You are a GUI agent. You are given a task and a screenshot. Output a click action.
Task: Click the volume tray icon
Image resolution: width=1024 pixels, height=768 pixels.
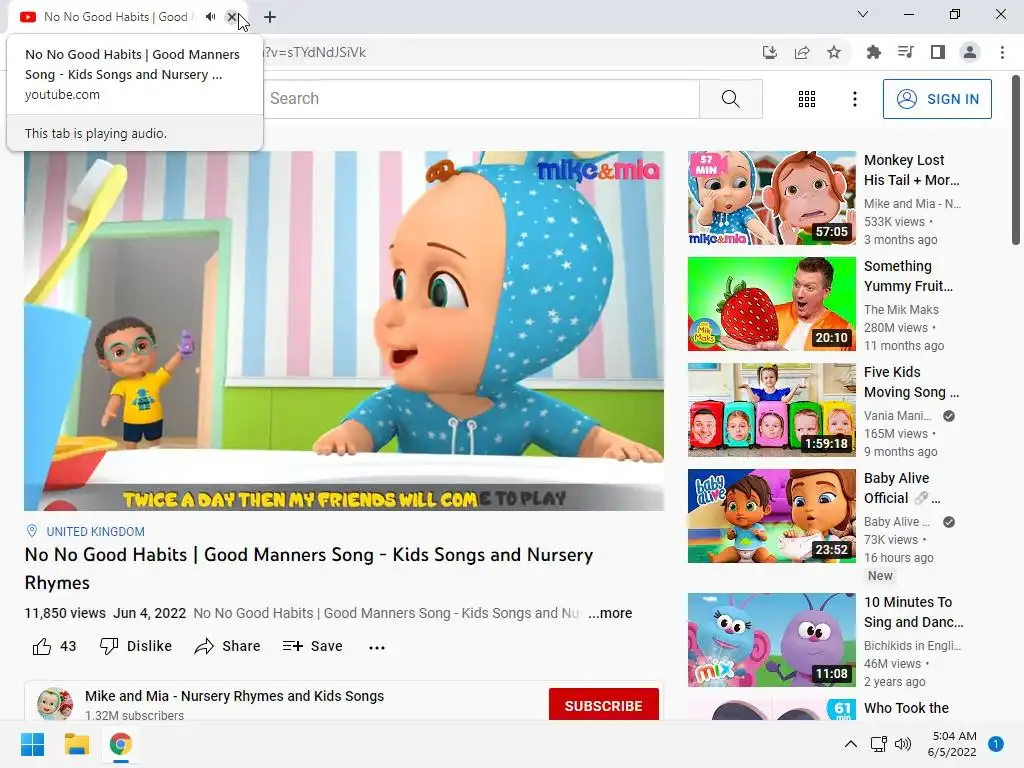(x=903, y=744)
